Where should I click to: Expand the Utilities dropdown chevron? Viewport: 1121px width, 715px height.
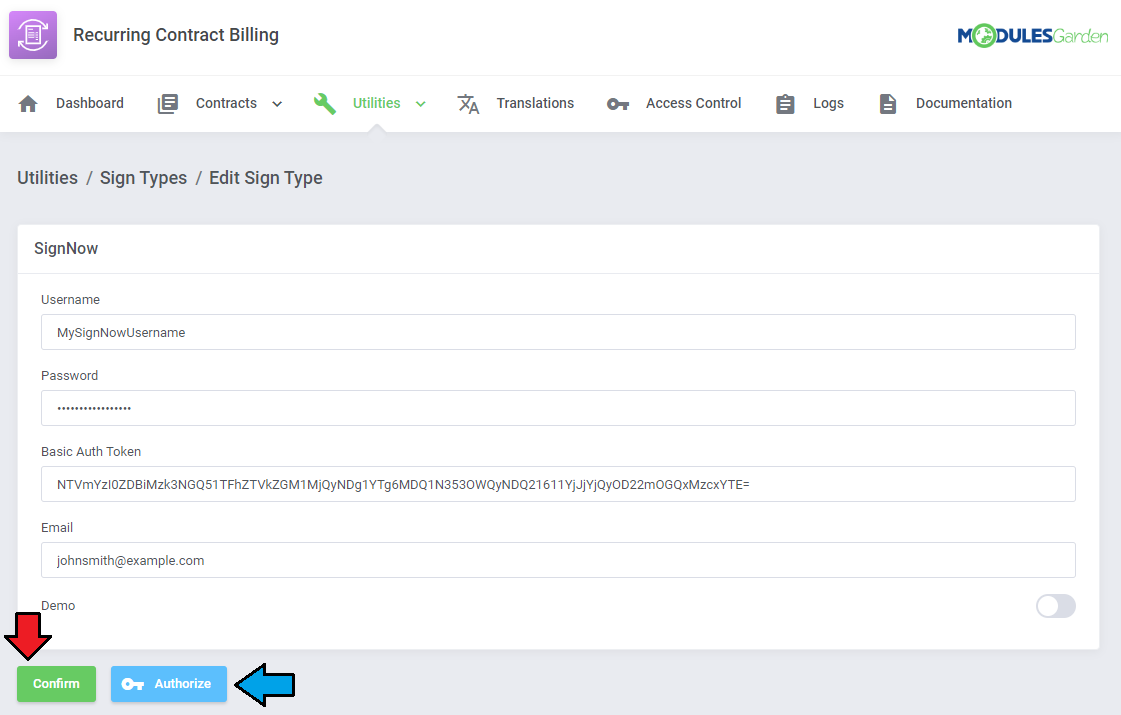(x=420, y=104)
